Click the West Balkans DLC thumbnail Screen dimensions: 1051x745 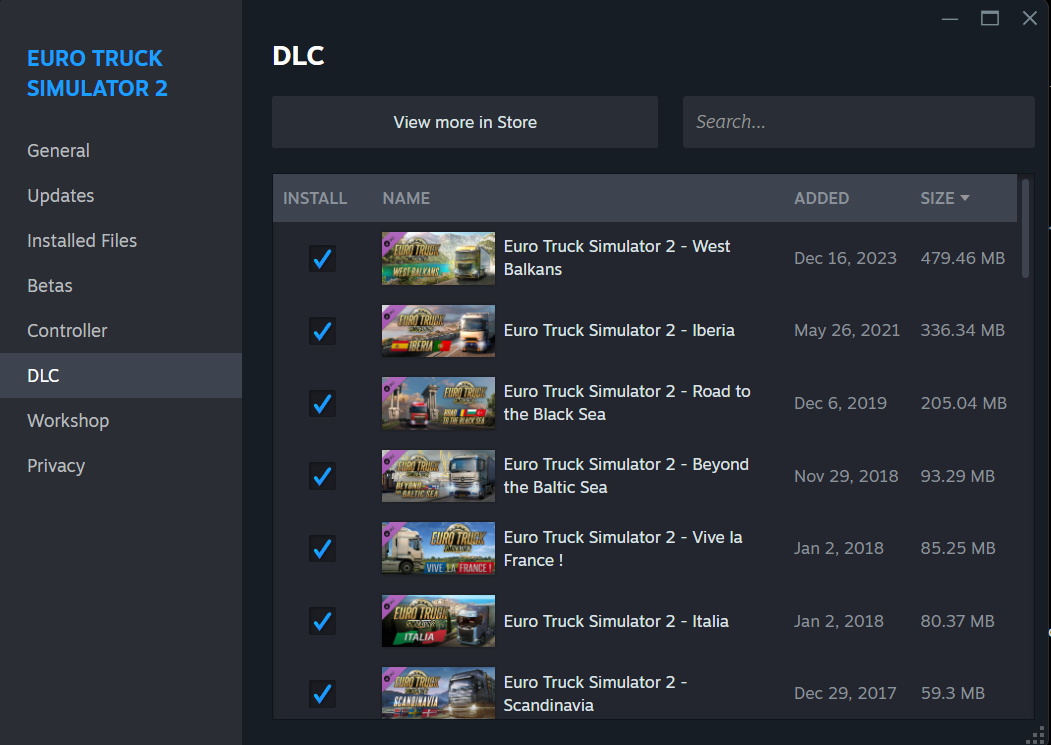click(438, 258)
